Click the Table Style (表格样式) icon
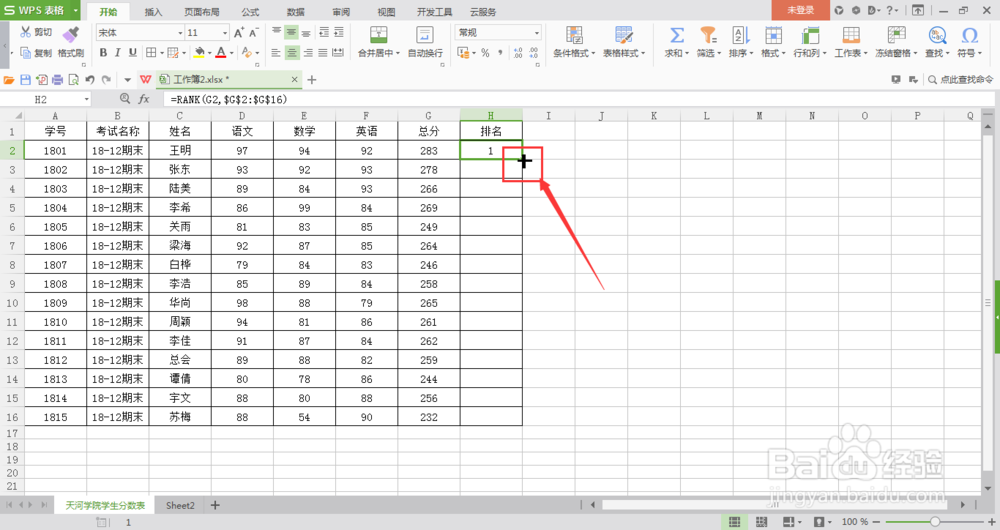The width and height of the screenshot is (1000, 530). [x=624, y=34]
